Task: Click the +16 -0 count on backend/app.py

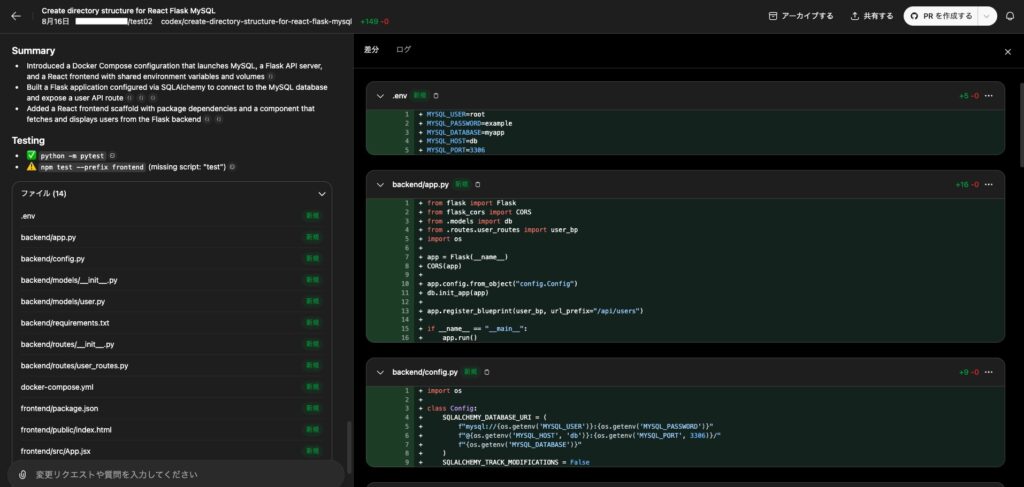Action: pyautogui.click(x=967, y=185)
